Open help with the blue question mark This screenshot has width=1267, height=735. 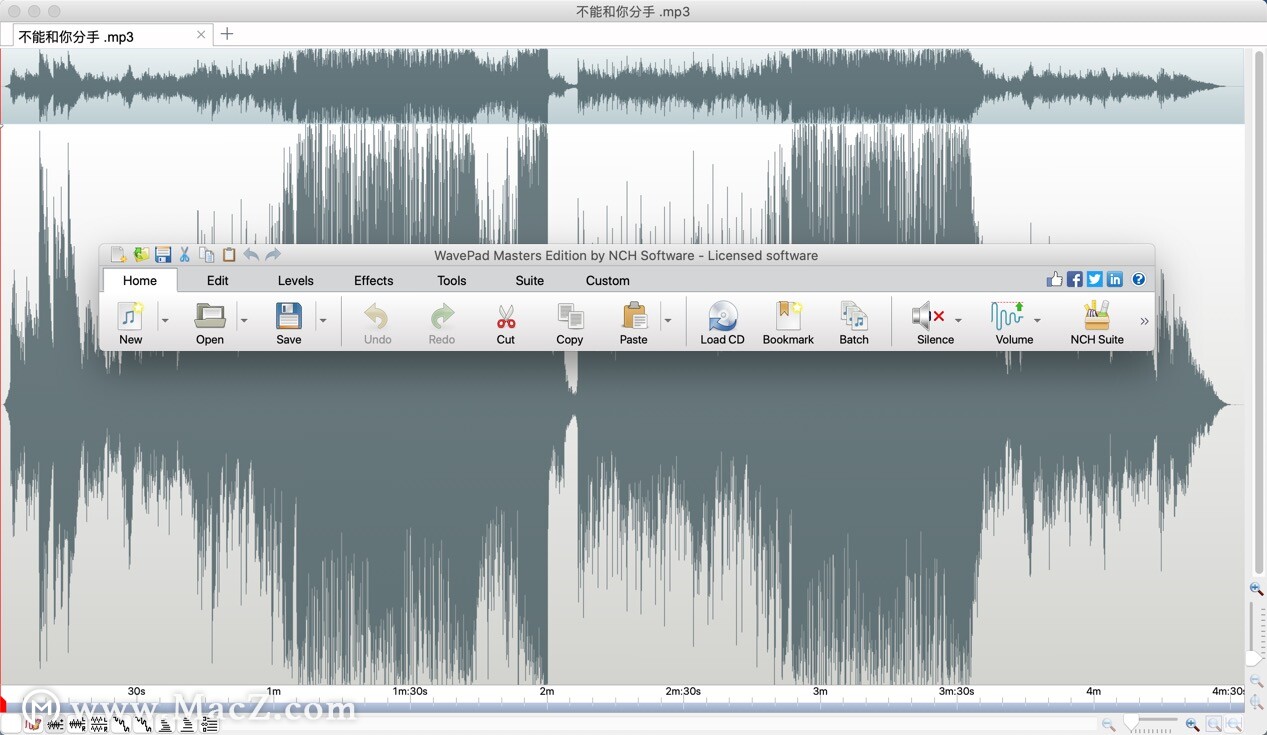click(x=1139, y=280)
